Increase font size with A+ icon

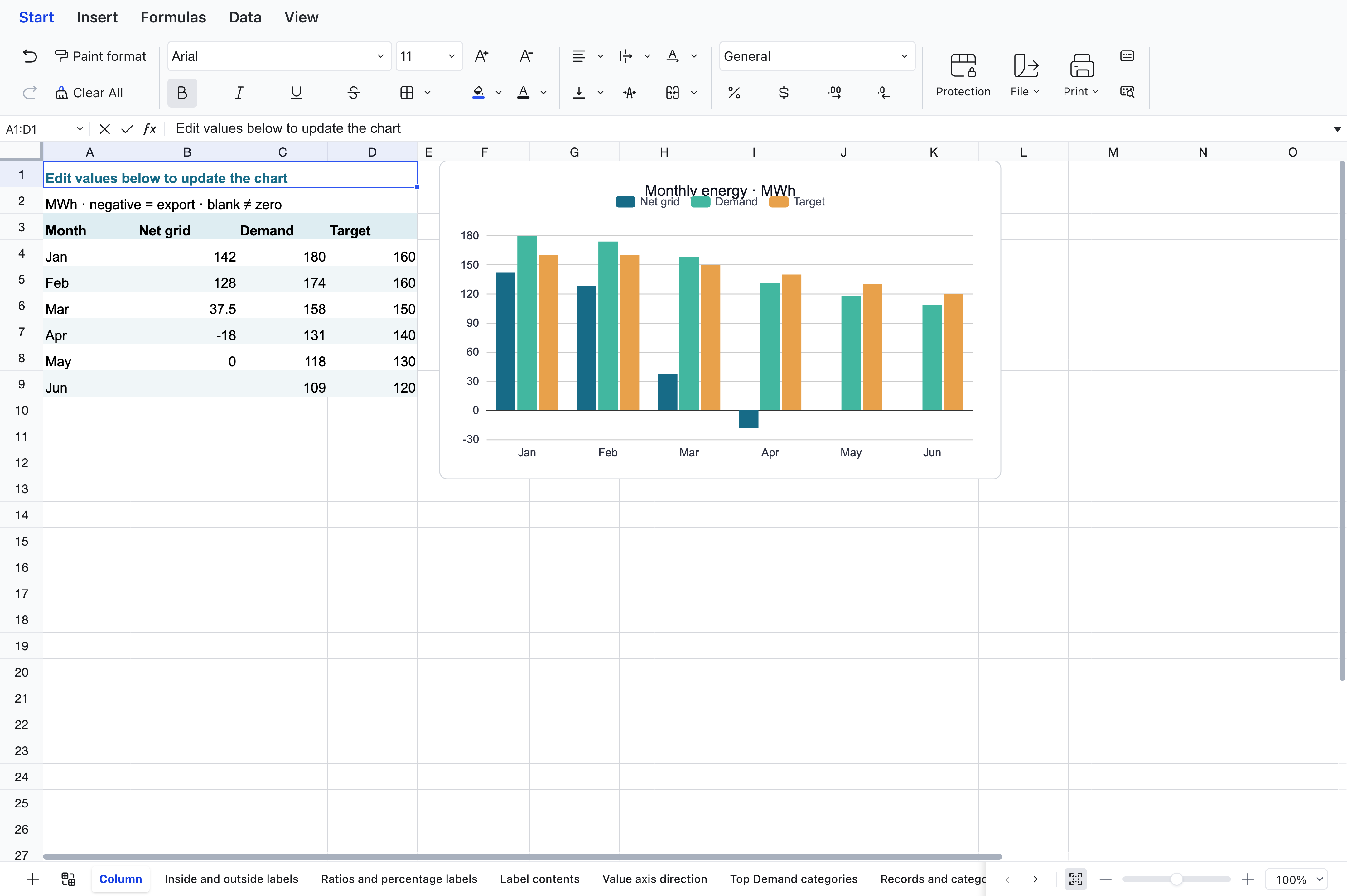pyautogui.click(x=482, y=56)
